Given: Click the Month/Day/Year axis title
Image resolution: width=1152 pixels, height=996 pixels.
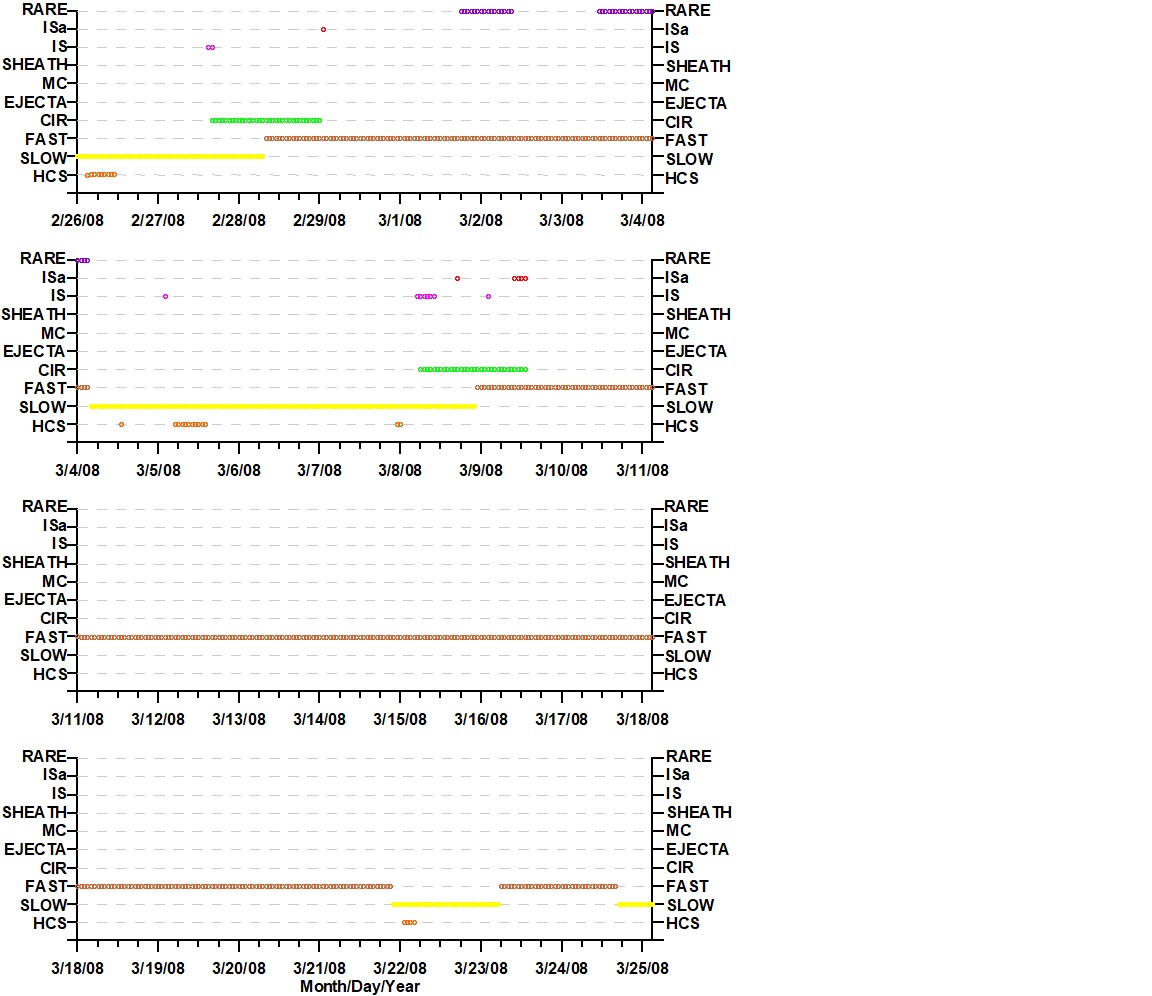Looking at the screenshot, I should (360, 986).
